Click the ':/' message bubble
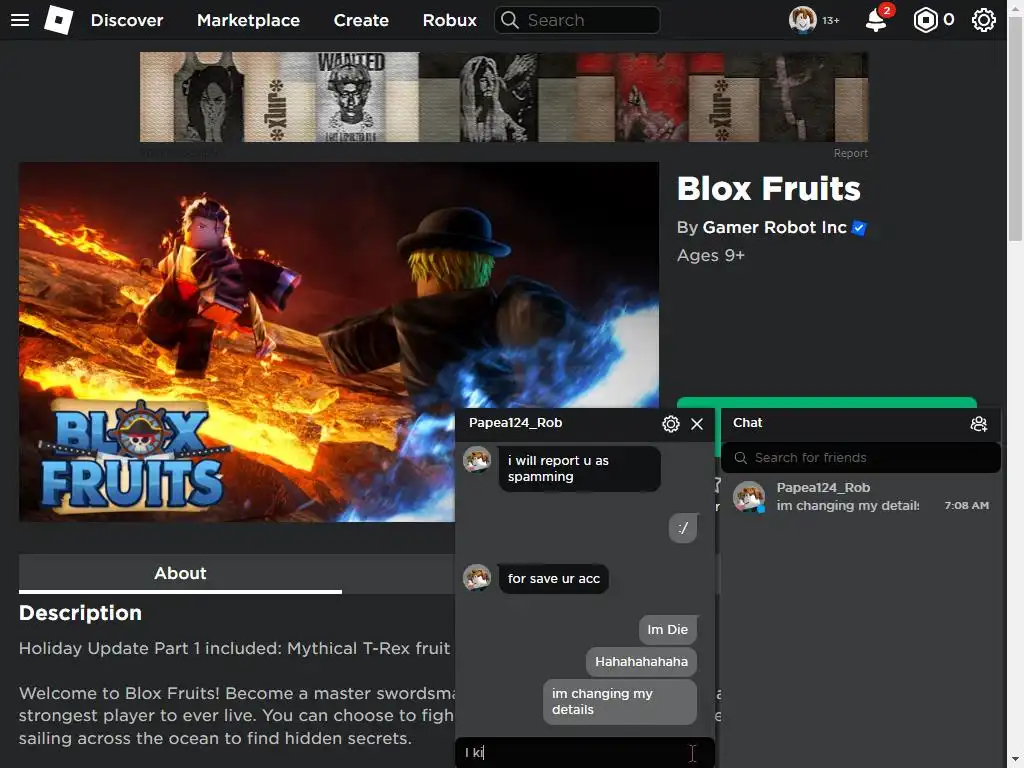This screenshot has width=1024, height=768. coord(683,528)
